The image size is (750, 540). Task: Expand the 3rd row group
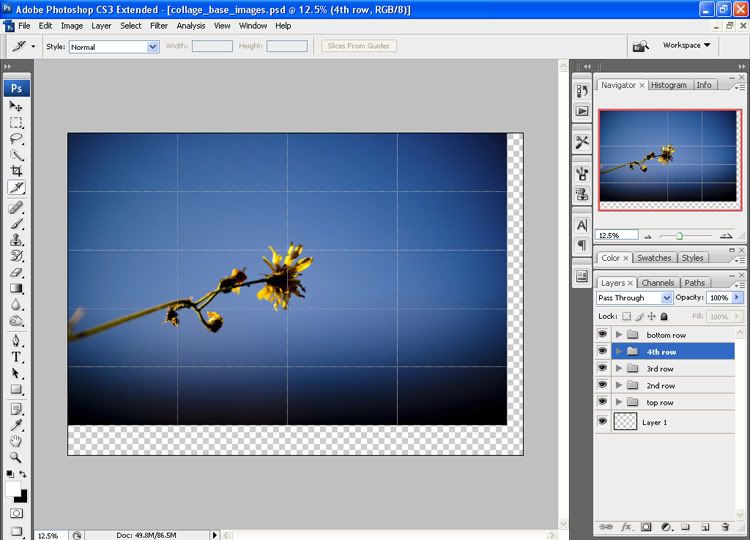click(x=619, y=368)
